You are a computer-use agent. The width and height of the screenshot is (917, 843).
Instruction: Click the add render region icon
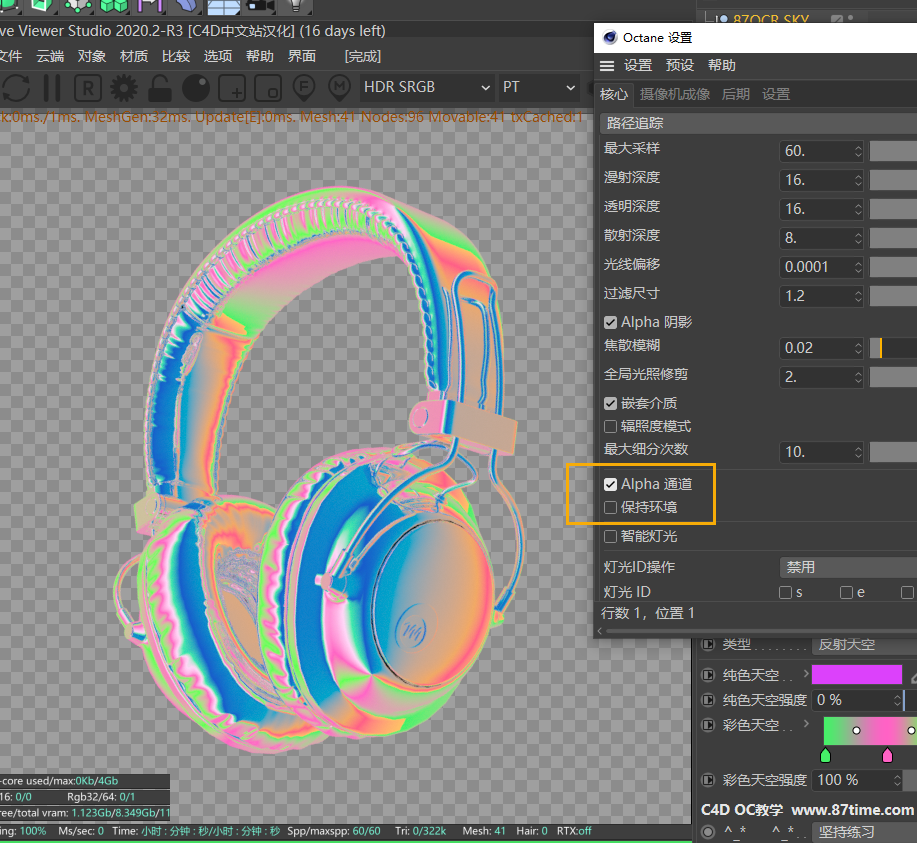pyautogui.click(x=232, y=88)
